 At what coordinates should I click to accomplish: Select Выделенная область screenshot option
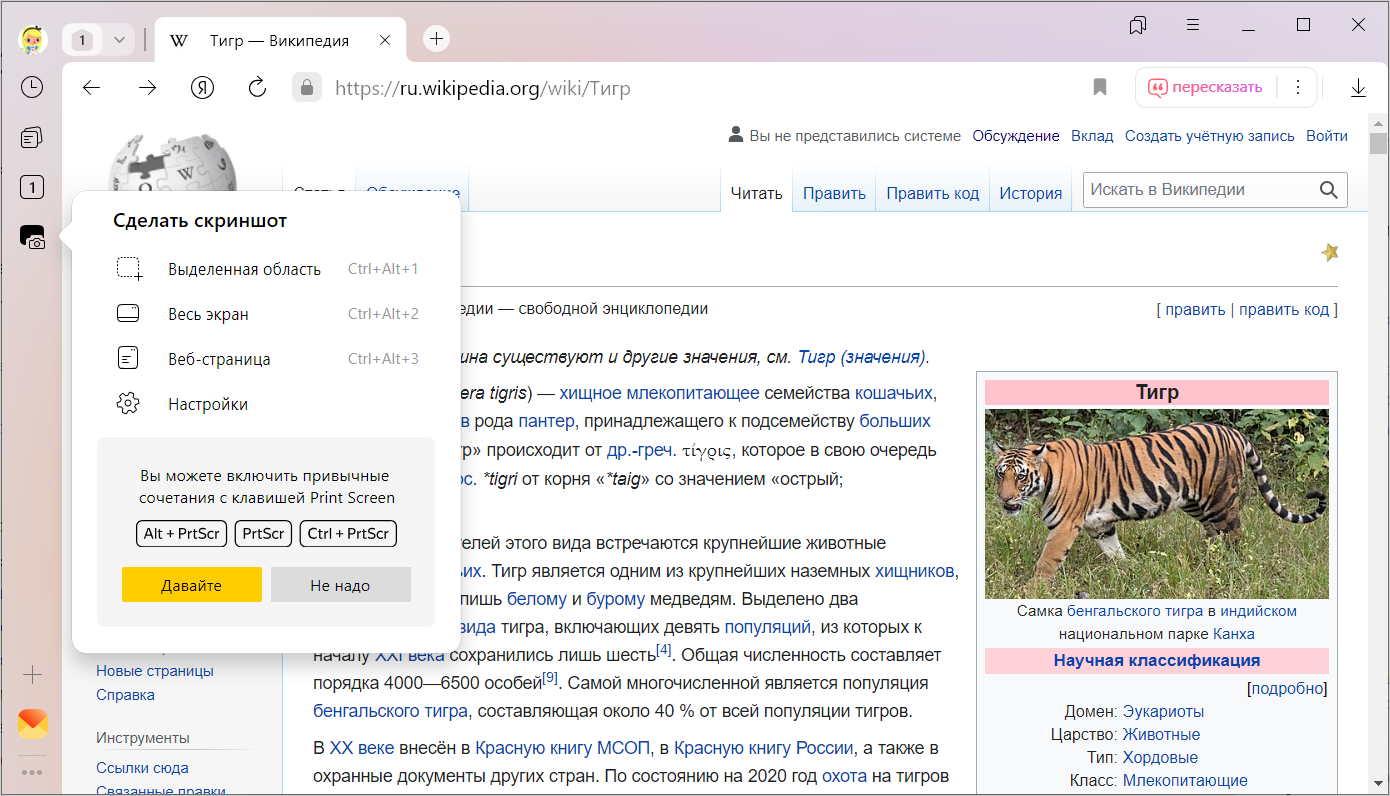click(x=244, y=269)
